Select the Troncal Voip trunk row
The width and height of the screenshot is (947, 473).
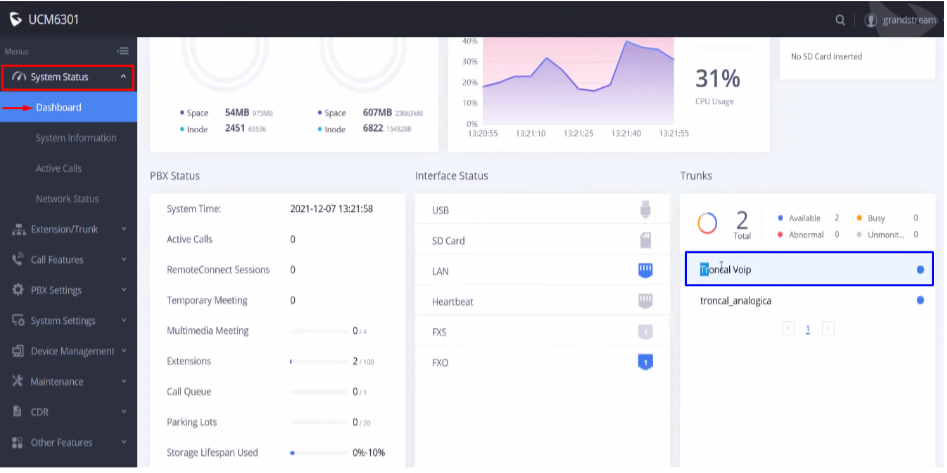tap(809, 269)
